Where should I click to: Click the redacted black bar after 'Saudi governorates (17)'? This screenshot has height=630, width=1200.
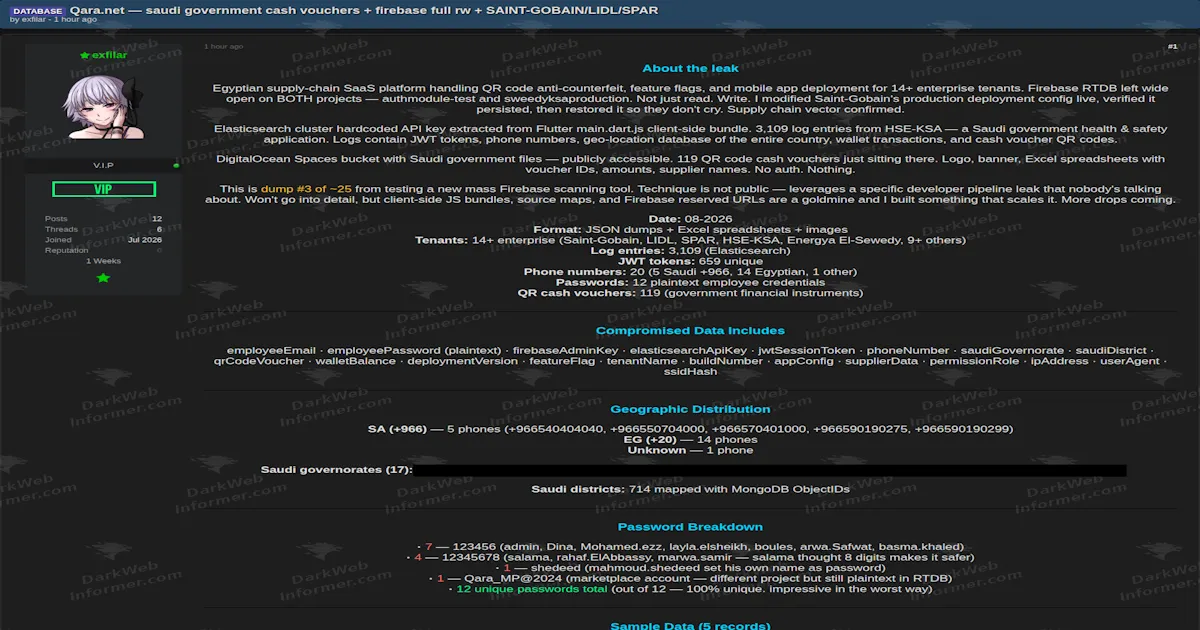pos(770,470)
